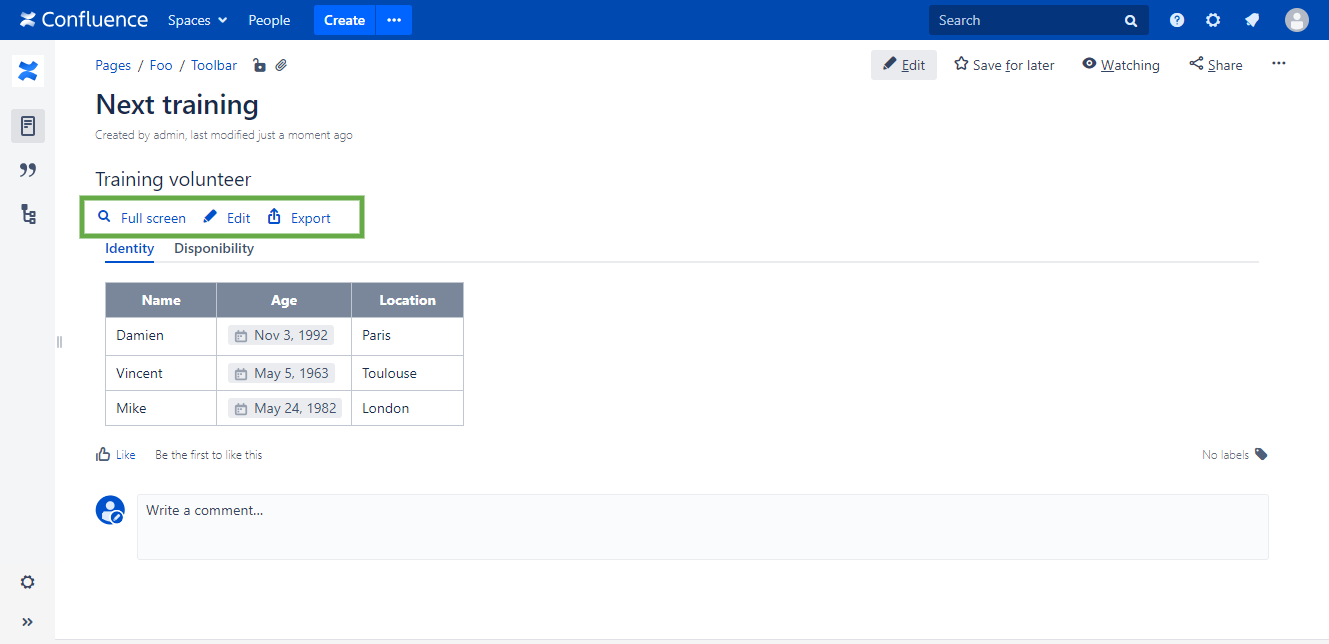This screenshot has height=644, width=1329.
Task: Click the user profile avatar
Action: (x=1296, y=20)
